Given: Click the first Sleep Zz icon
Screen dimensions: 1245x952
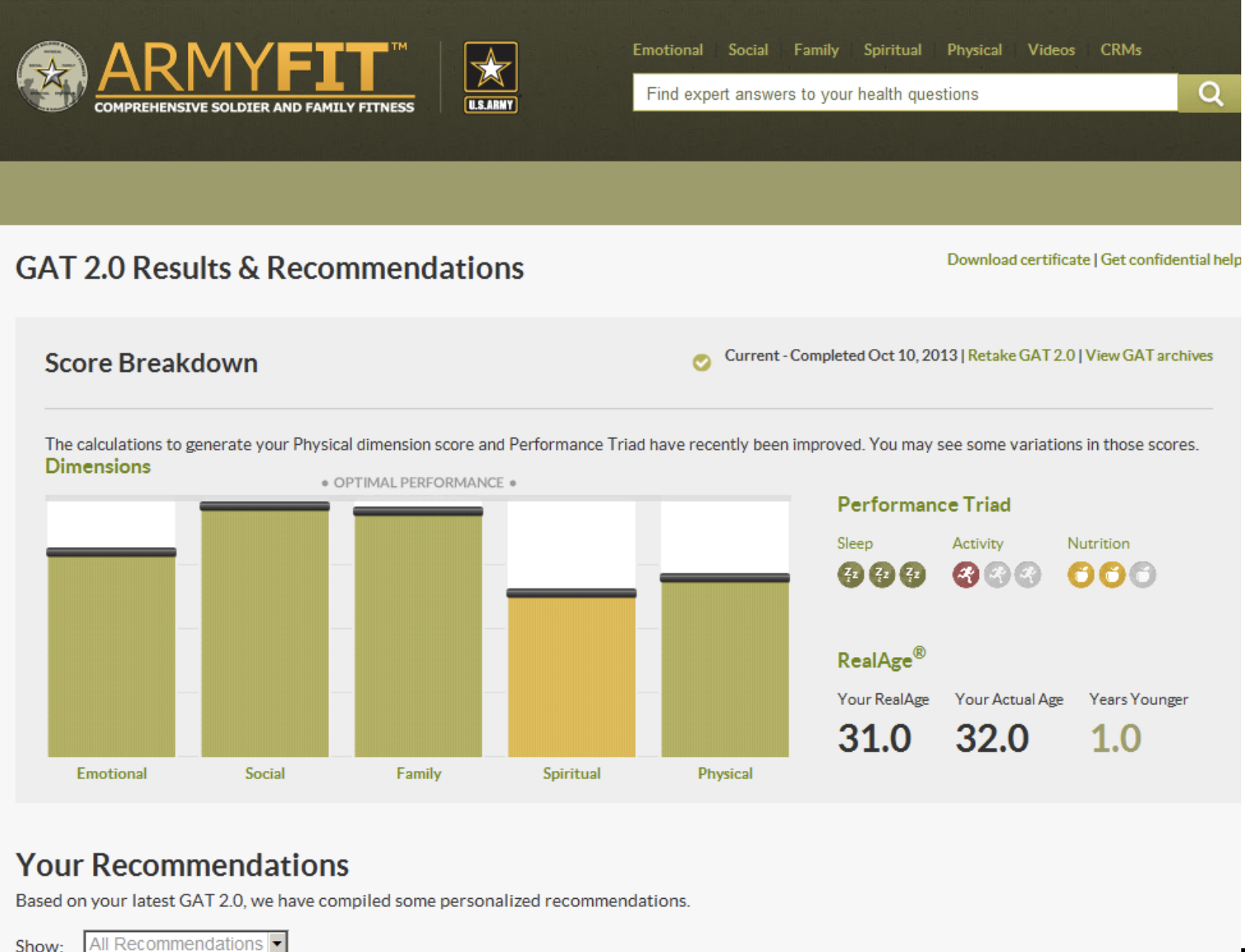Looking at the screenshot, I should [851, 574].
